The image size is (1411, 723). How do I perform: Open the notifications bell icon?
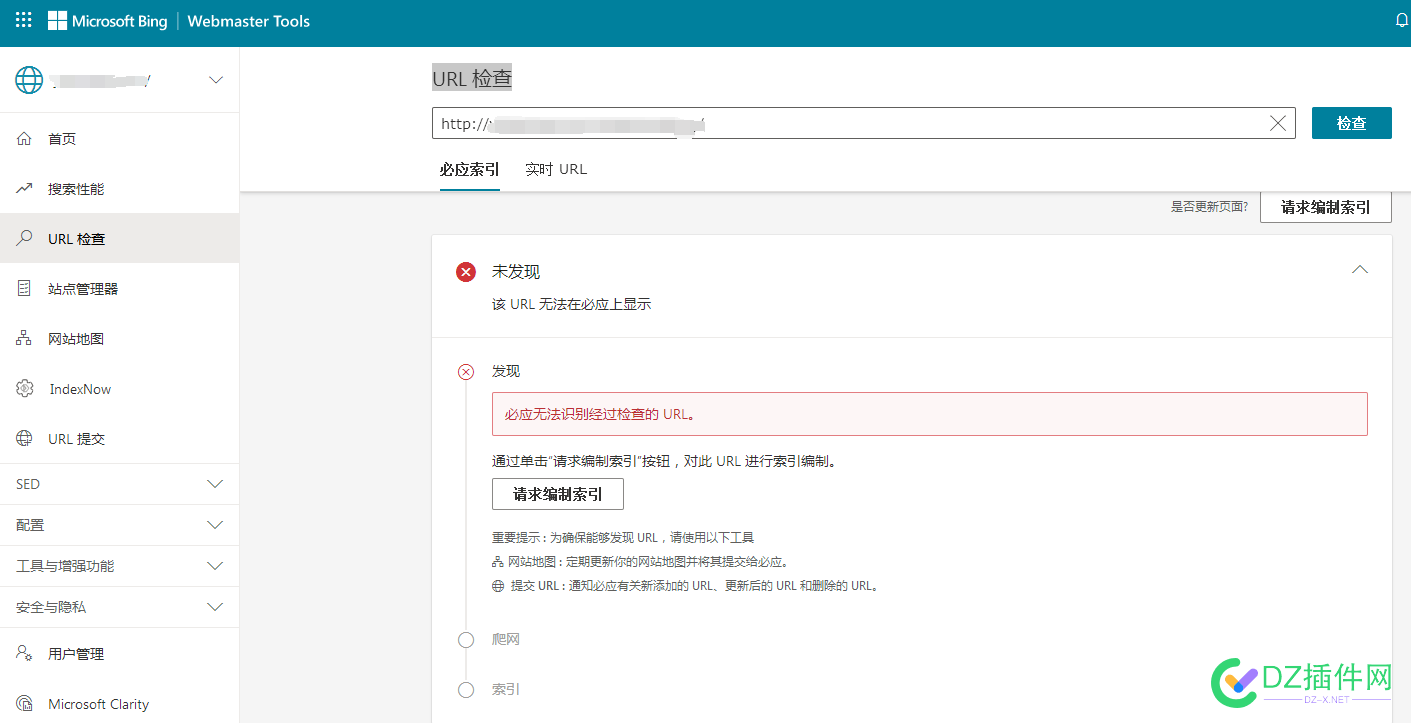1402,20
